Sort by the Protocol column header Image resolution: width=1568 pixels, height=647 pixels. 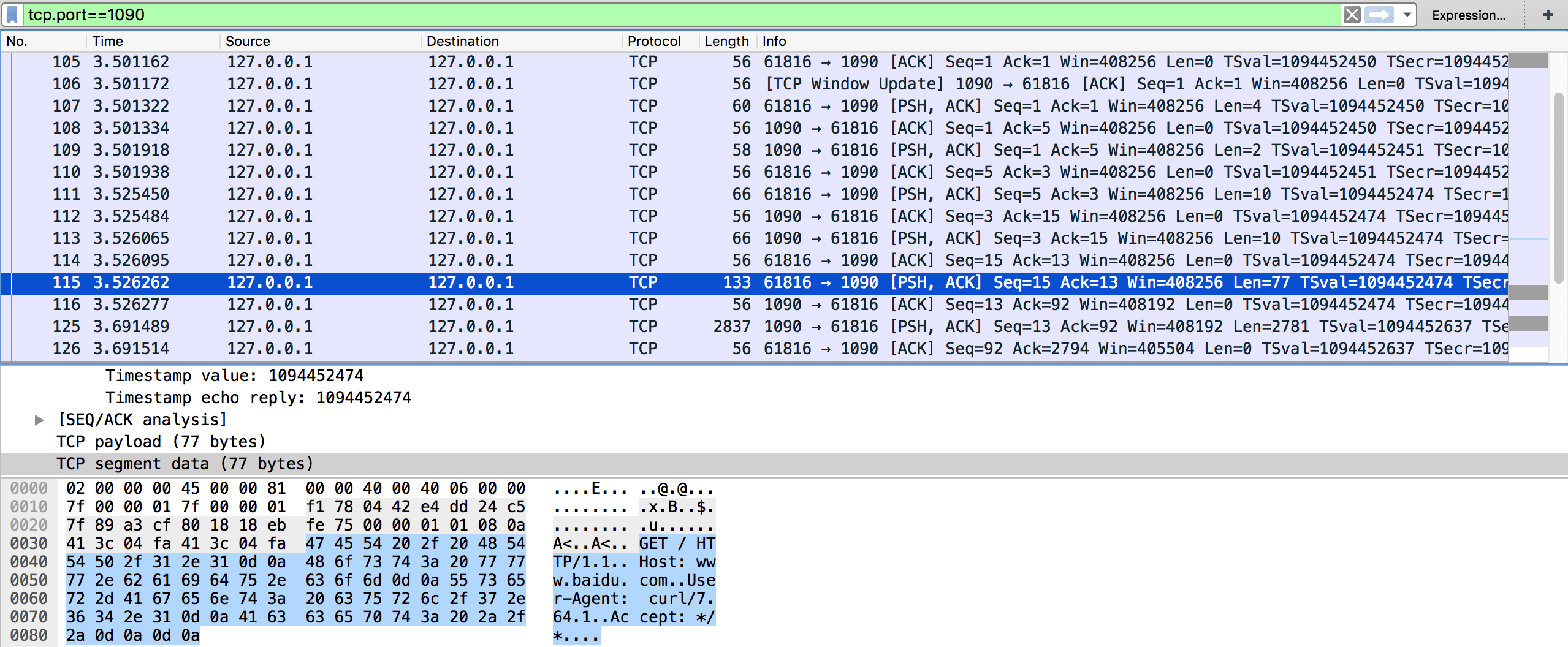tap(661, 41)
